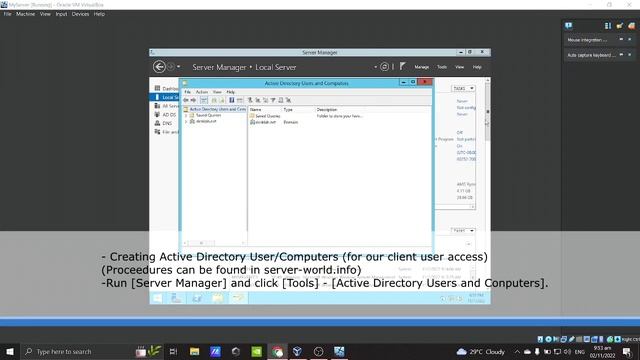The image size is (640, 360).
Task: Click the blue help icon in Active Directory toolbar
Action: point(231,100)
